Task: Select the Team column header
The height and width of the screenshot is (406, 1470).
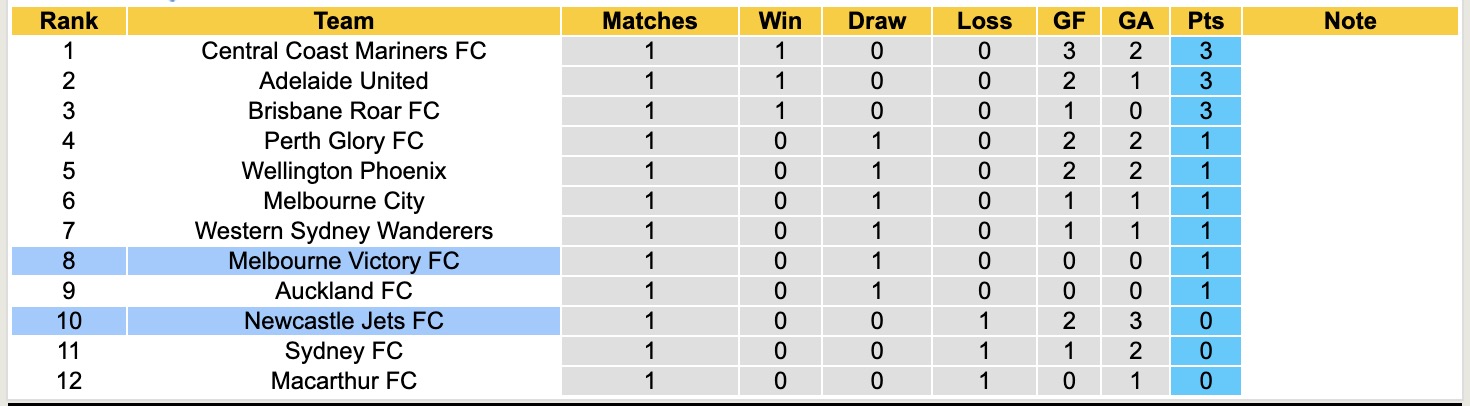Action: click(x=343, y=21)
